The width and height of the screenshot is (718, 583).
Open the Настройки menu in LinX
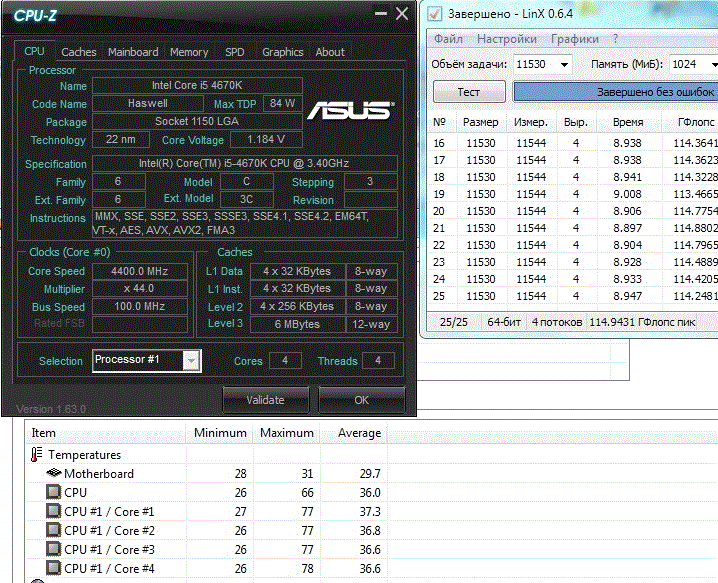[507, 39]
